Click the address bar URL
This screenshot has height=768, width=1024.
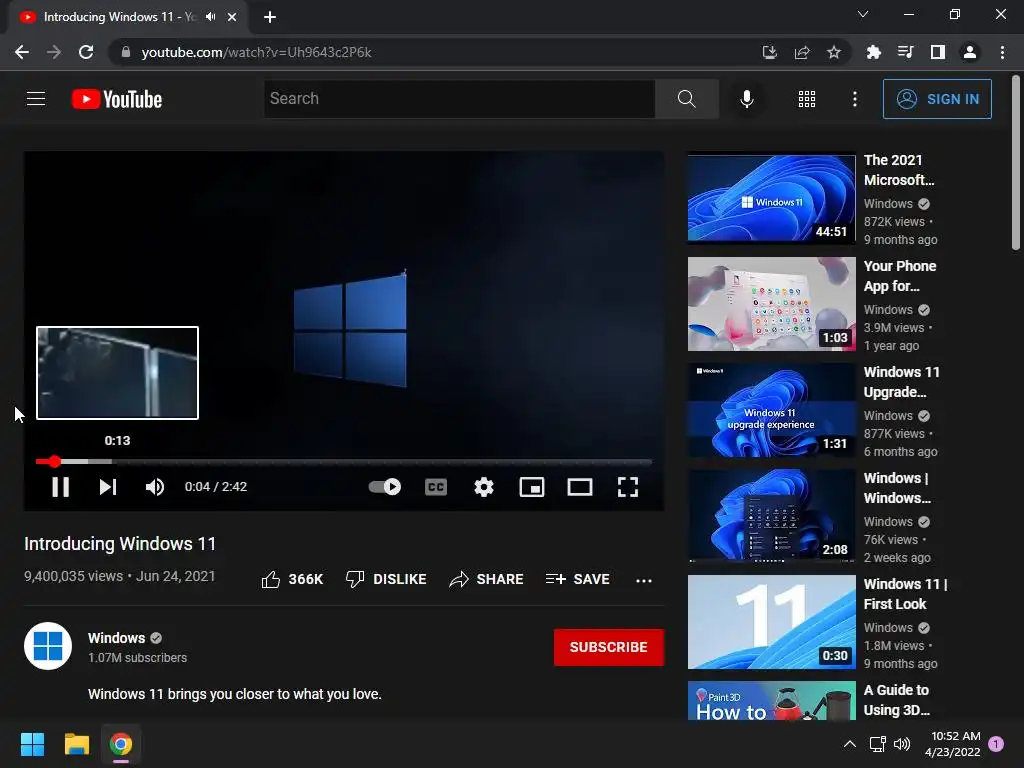click(x=256, y=52)
